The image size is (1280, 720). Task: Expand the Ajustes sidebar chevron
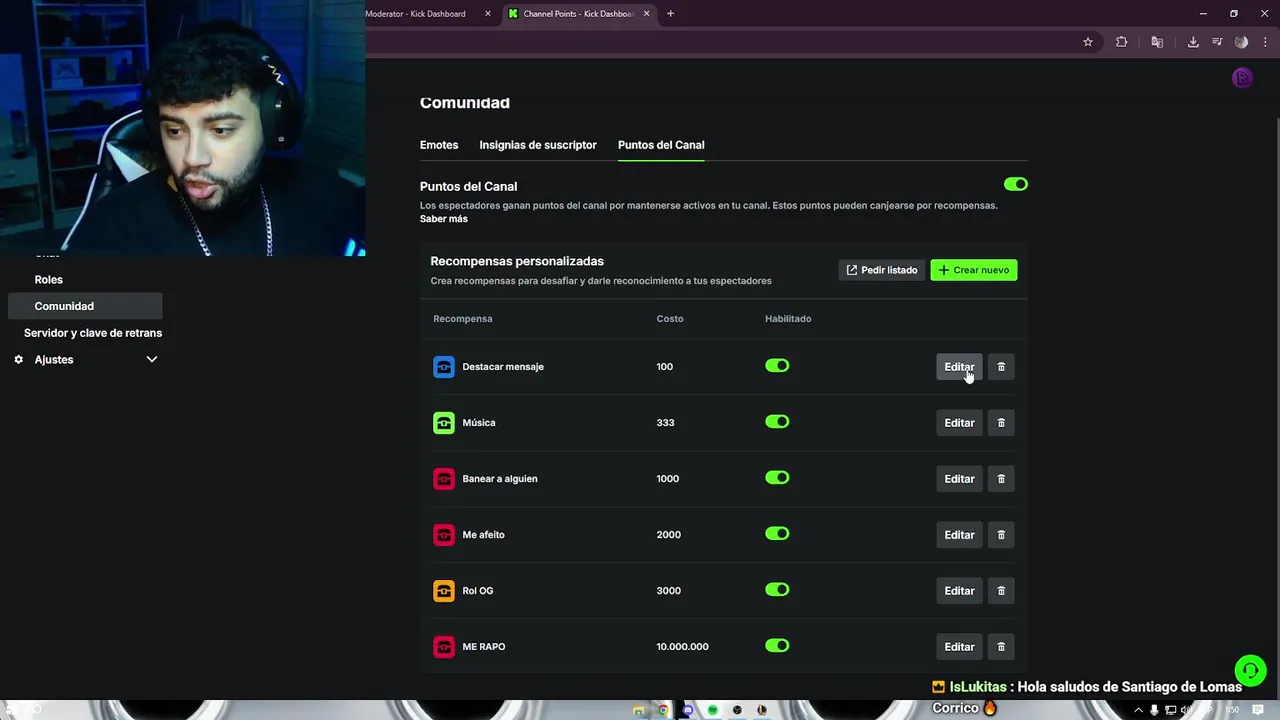pos(152,360)
